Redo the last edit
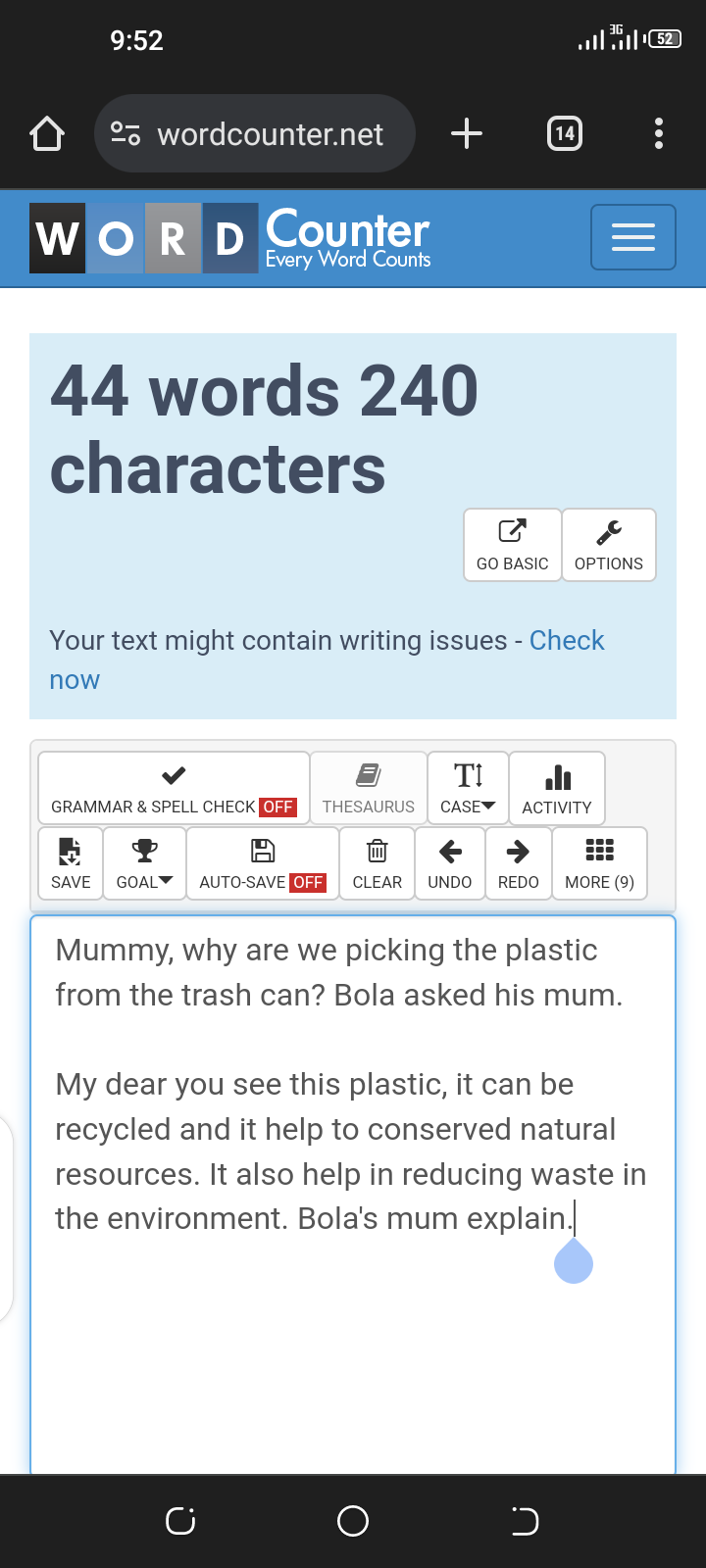This screenshot has width=706, height=1568. pos(519,863)
